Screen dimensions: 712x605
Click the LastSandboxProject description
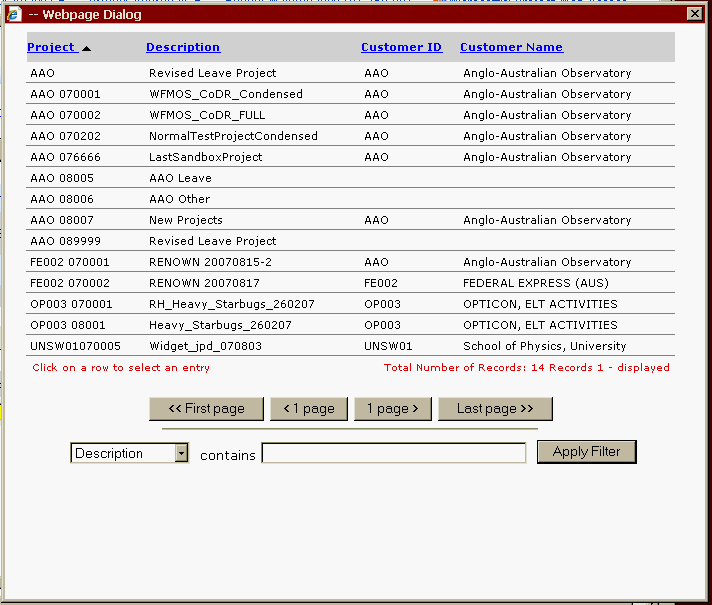[206, 157]
